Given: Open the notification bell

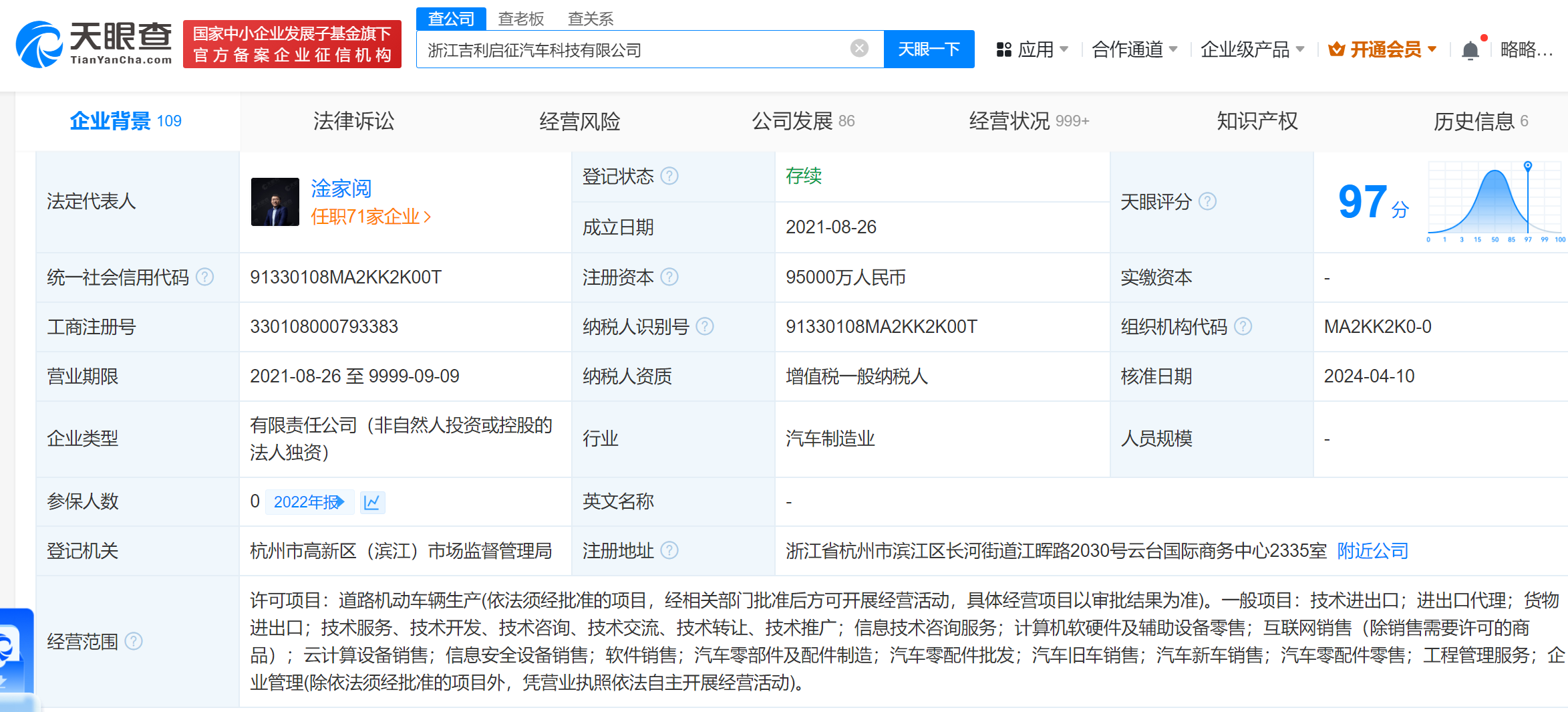Looking at the screenshot, I should 1470,50.
